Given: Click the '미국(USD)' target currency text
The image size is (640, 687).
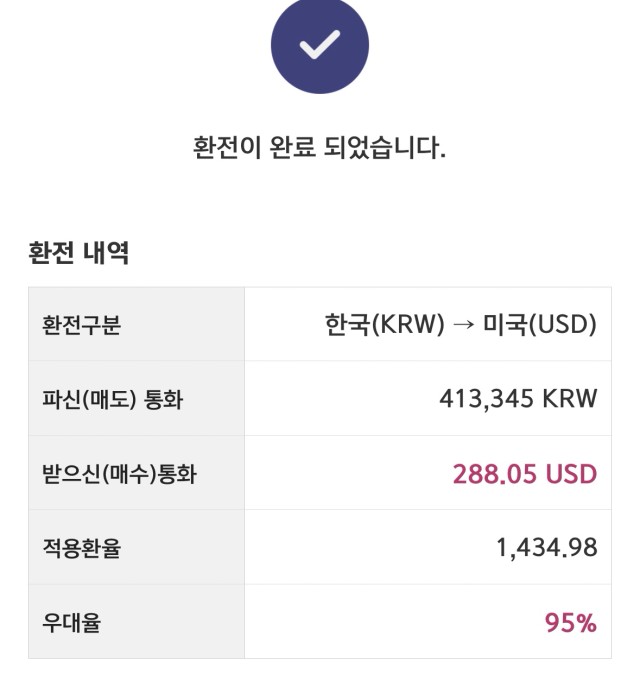Looking at the screenshot, I should [x=540, y=325].
